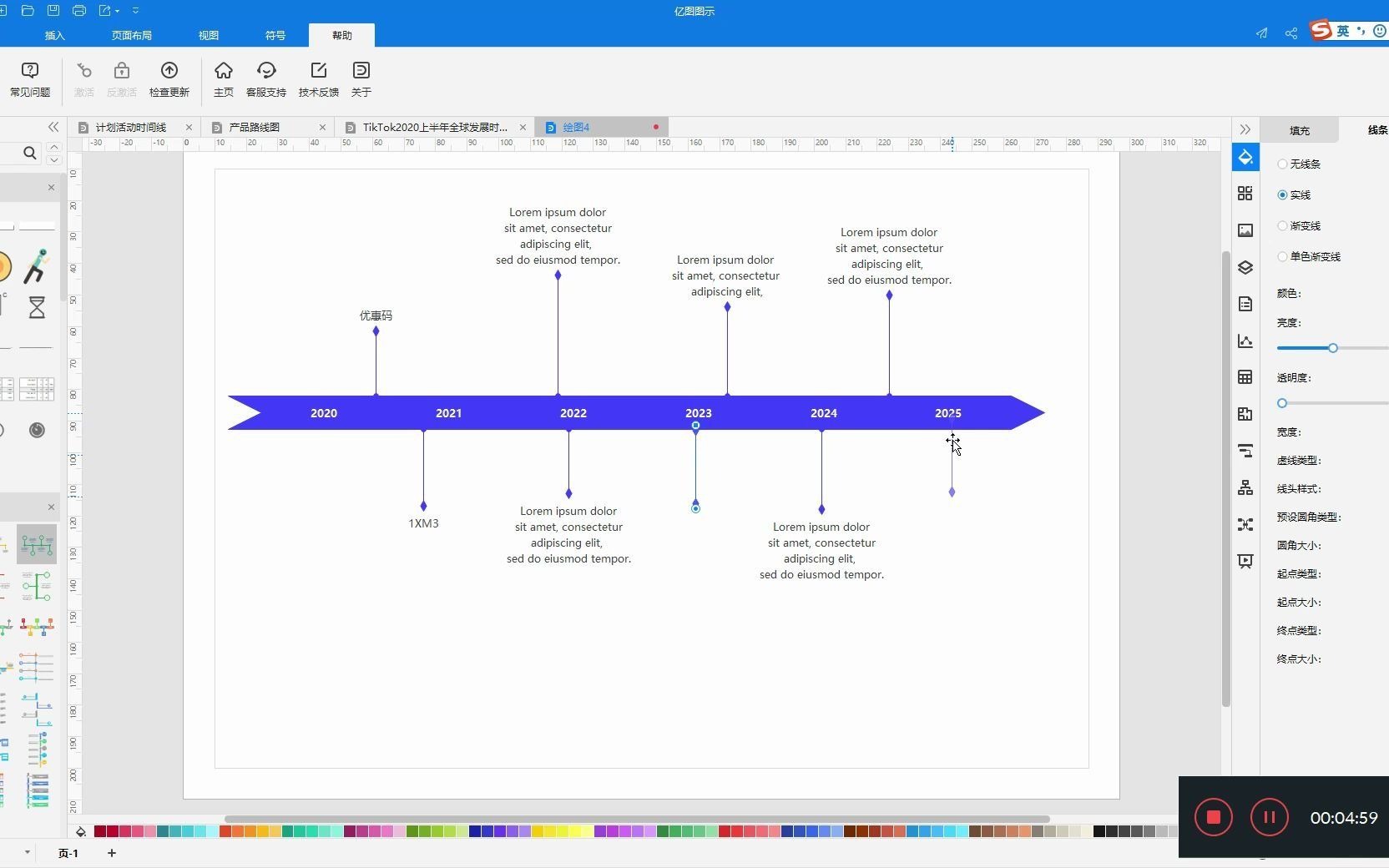Collapse the right properties panel
Image resolution: width=1389 pixels, height=868 pixels.
pyautogui.click(x=1245, y=129)
